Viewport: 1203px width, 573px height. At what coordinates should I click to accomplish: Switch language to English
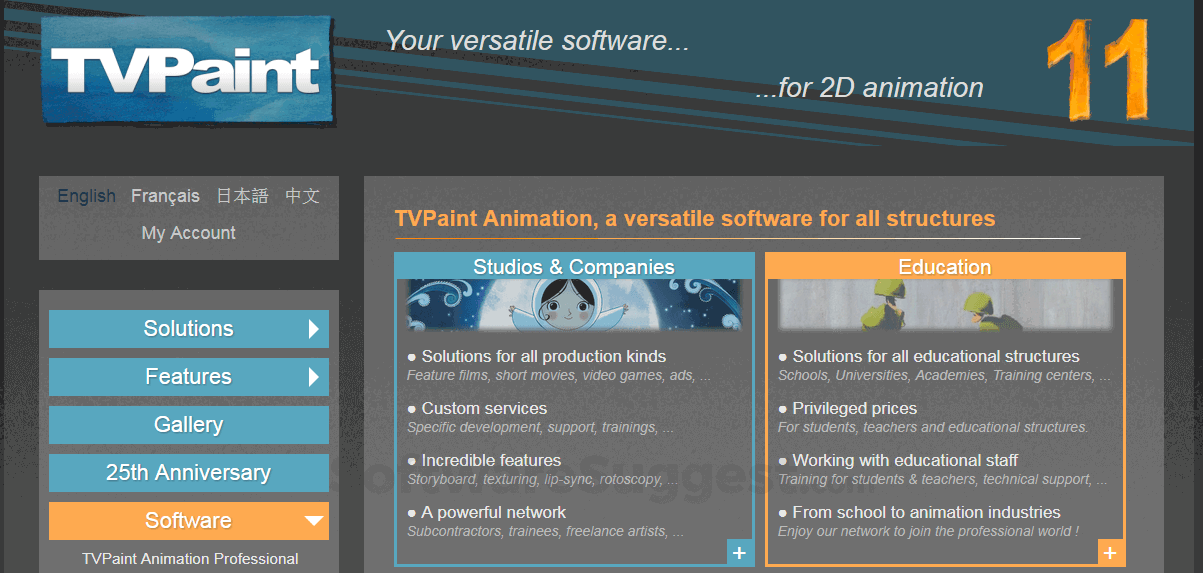click(87, 196)
